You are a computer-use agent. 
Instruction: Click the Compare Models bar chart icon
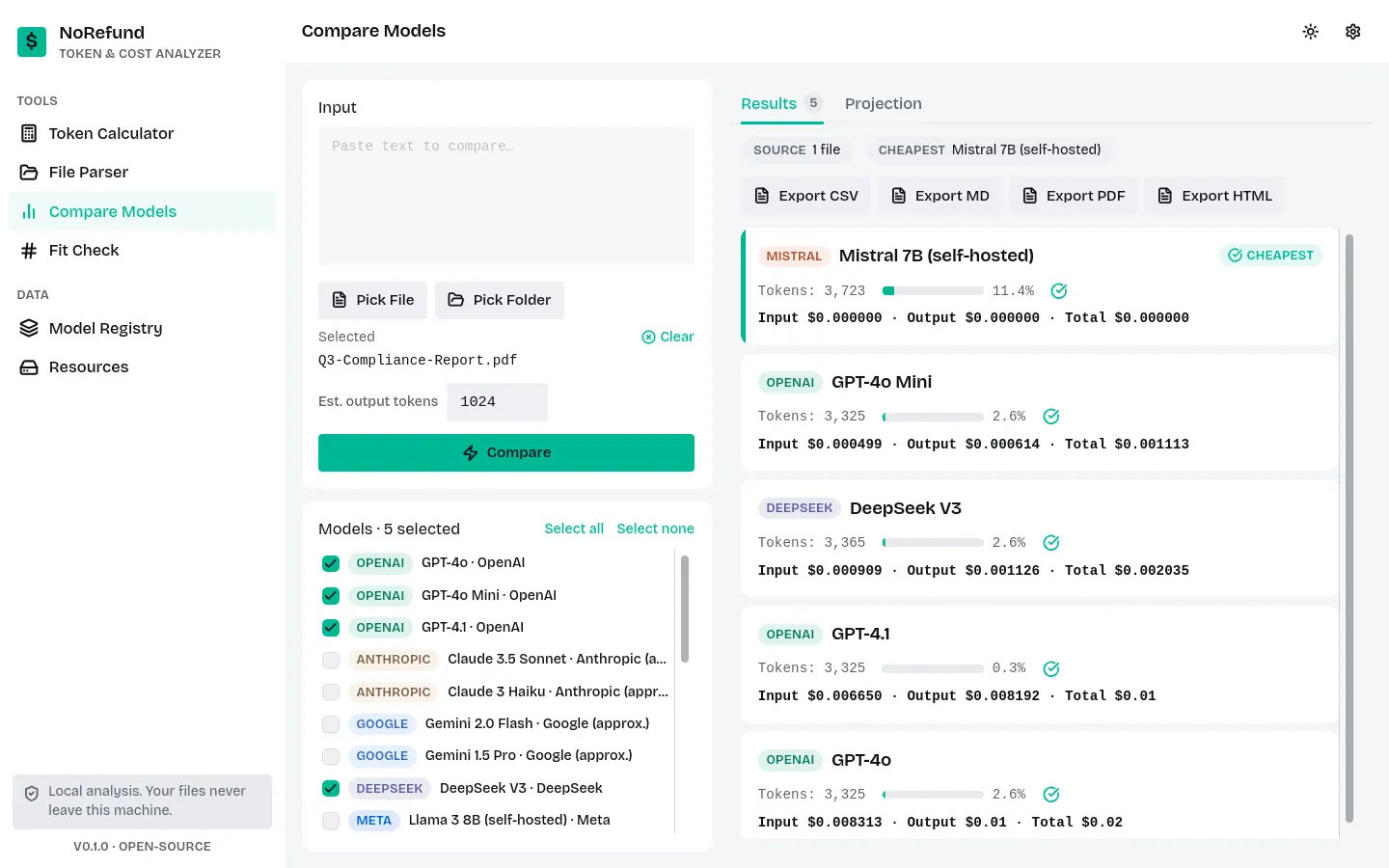click(29, 211)
